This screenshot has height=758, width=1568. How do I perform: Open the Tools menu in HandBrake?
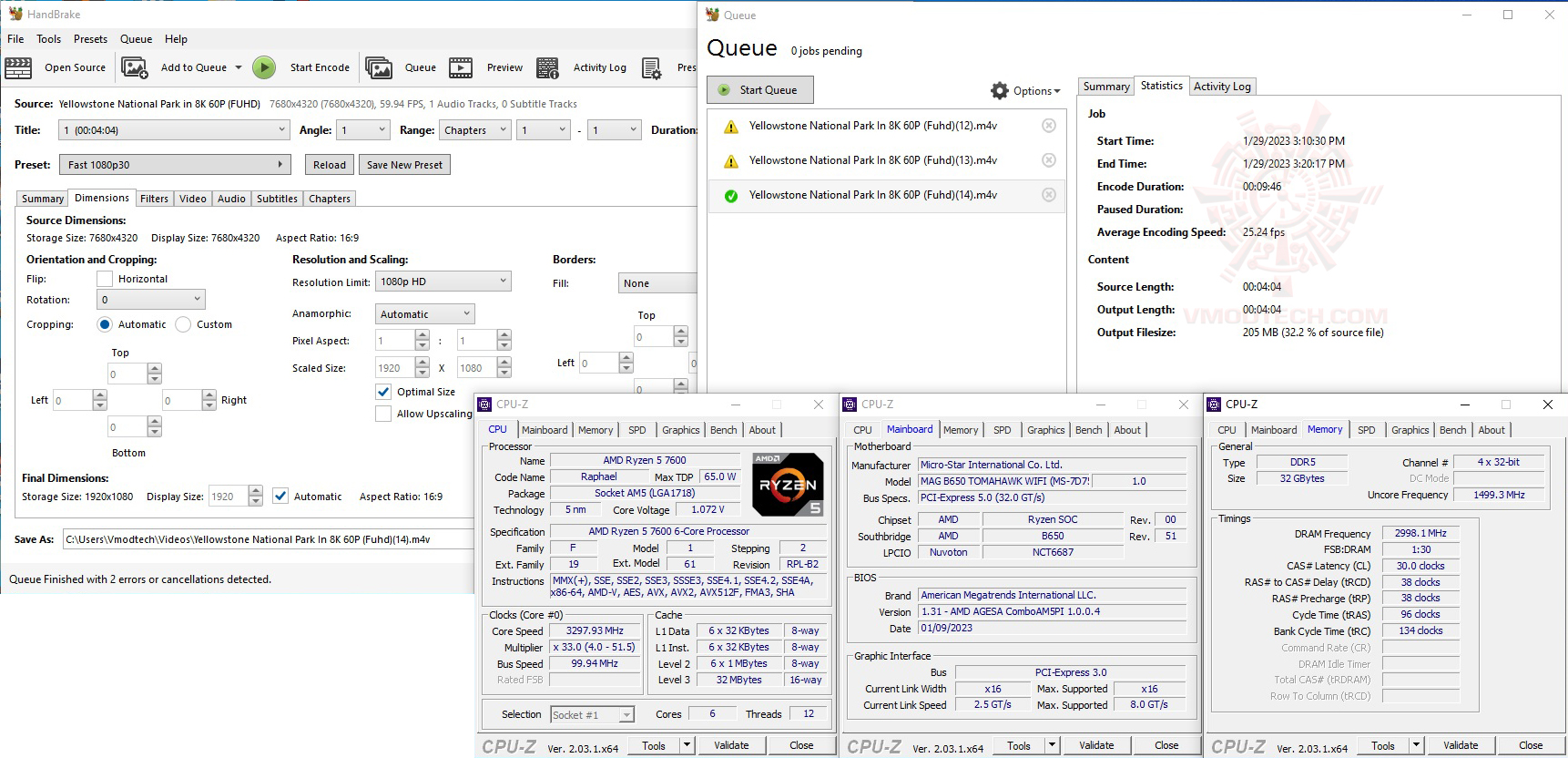tap(49, 39)
